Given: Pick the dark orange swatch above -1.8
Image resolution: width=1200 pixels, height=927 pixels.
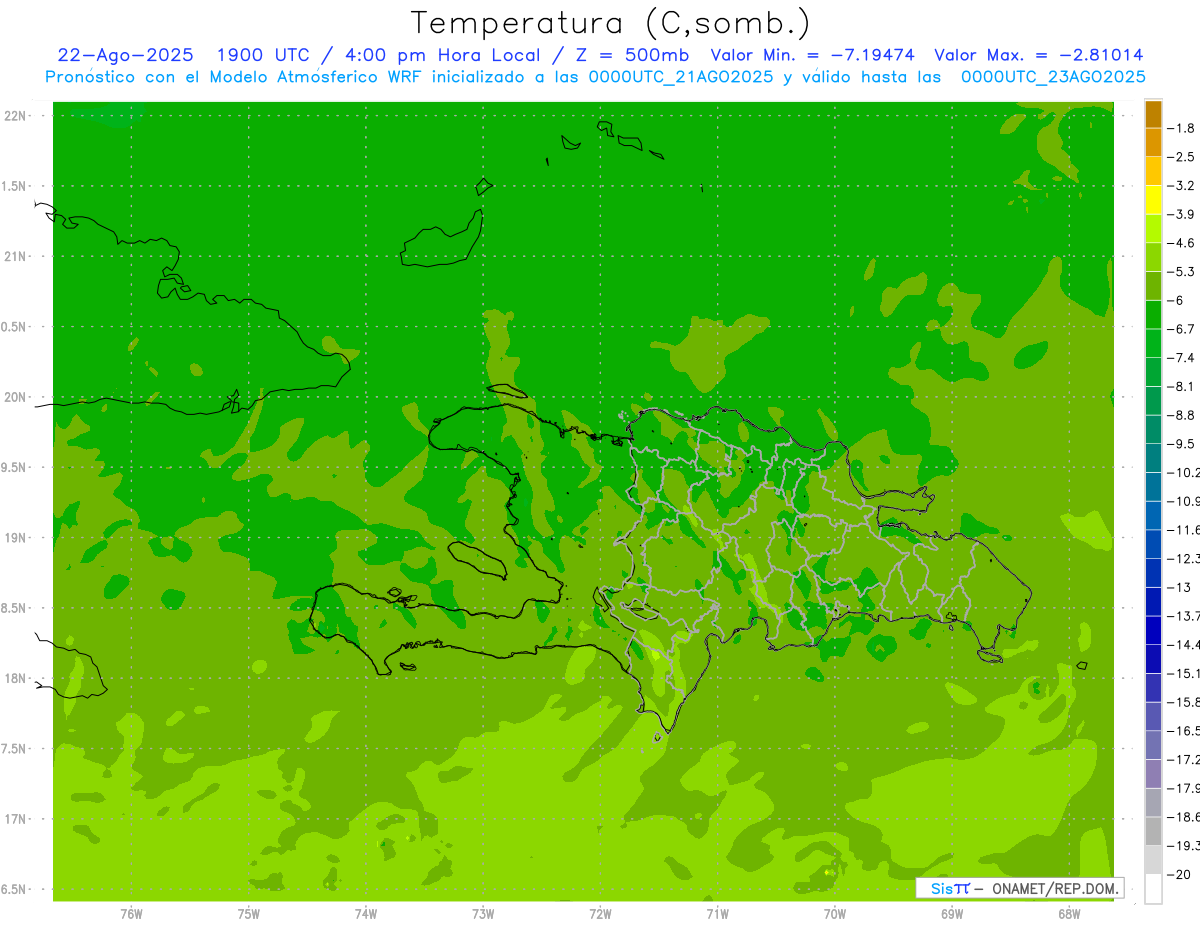Looking at the screenshot, I should click(1153, 114).
